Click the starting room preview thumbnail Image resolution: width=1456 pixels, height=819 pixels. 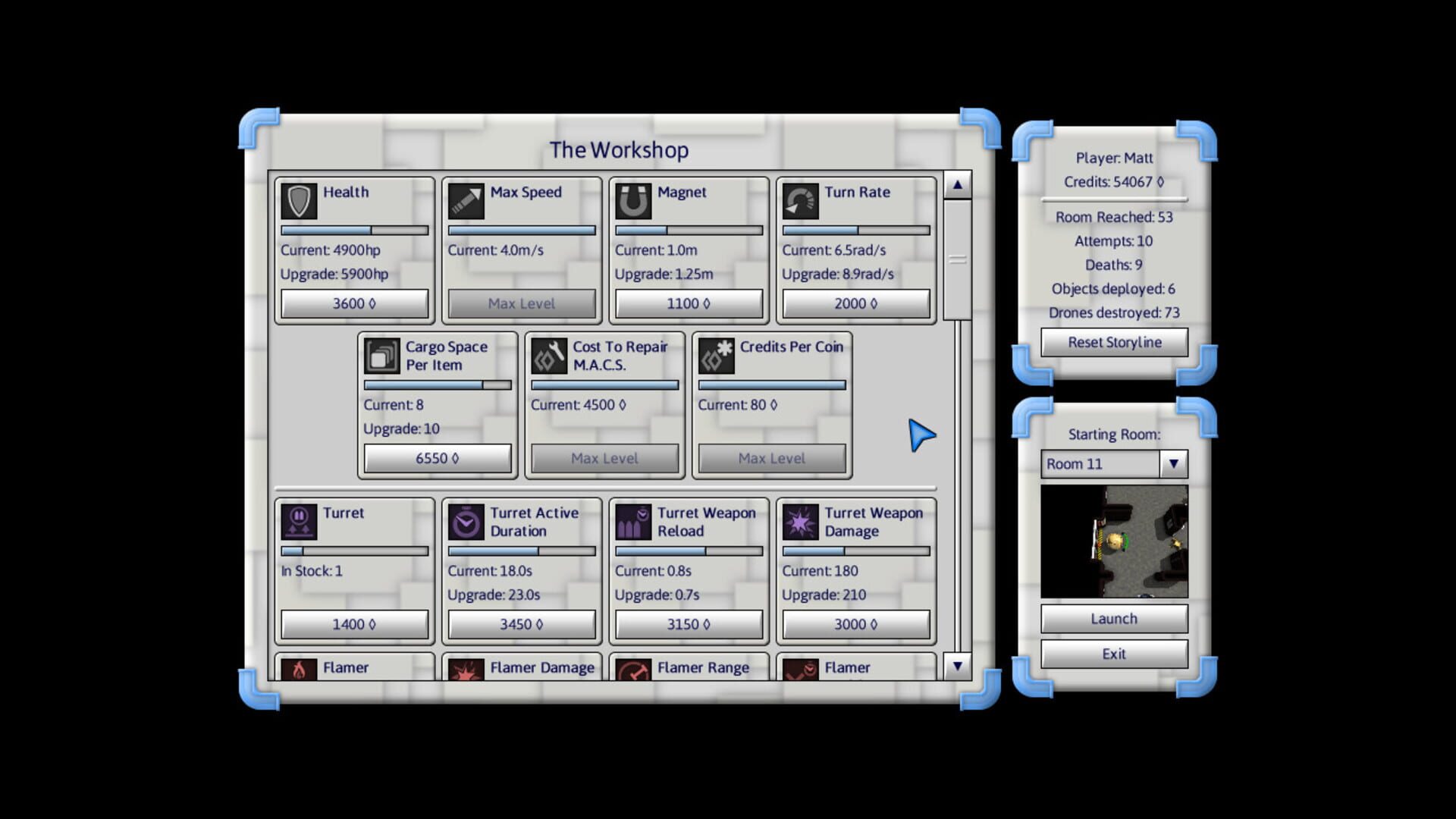point(1114,541)
